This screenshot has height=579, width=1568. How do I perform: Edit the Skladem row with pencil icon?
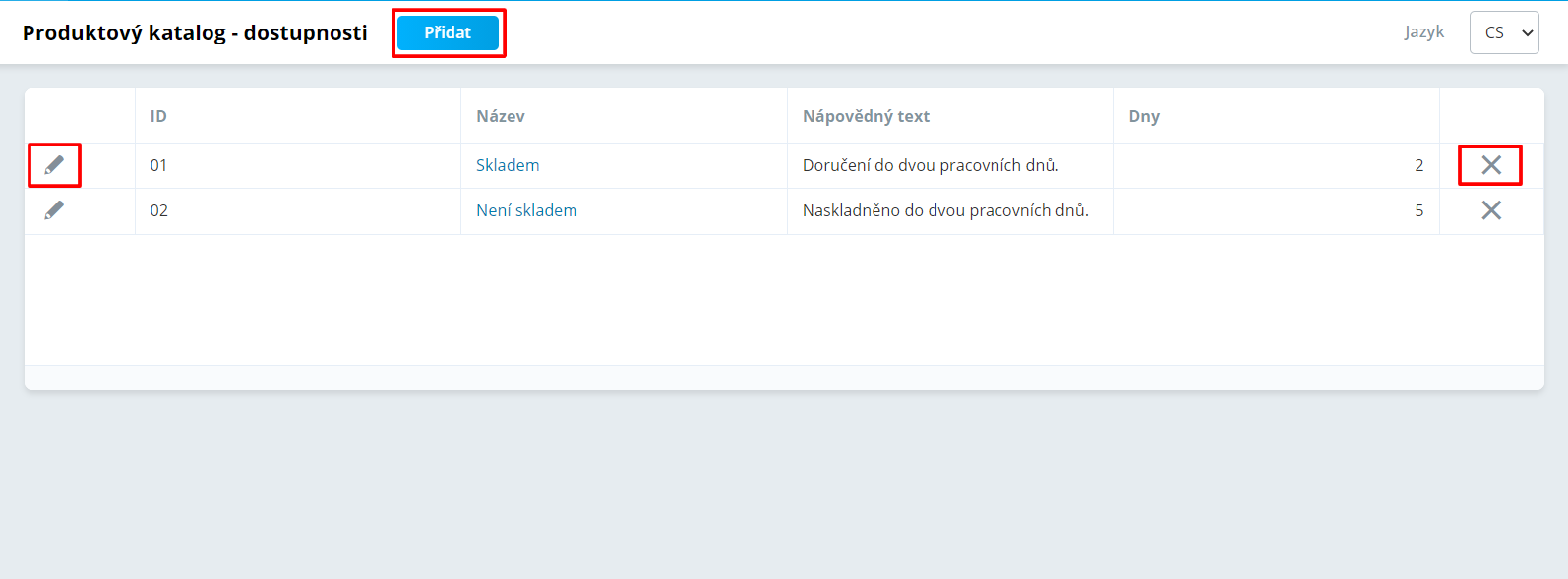click(x=54, y=165)
